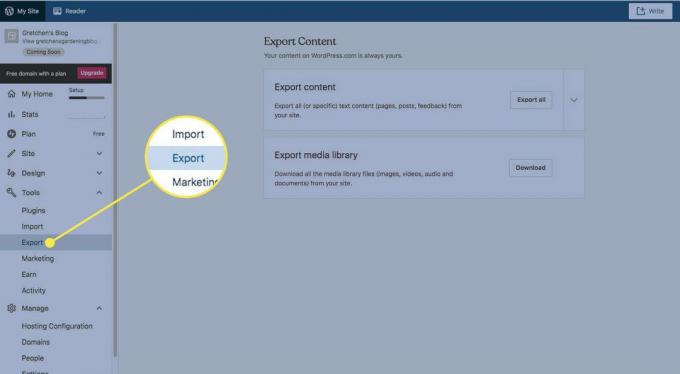Click Free domain with a plan banner text
Image resolution: width=680 pixels, height=374 pixels.
(36, 74)
